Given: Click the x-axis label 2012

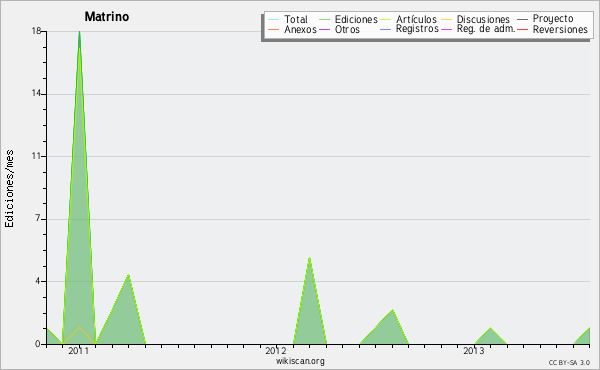Looking at the screenshot, I should (x=276, y=351).
